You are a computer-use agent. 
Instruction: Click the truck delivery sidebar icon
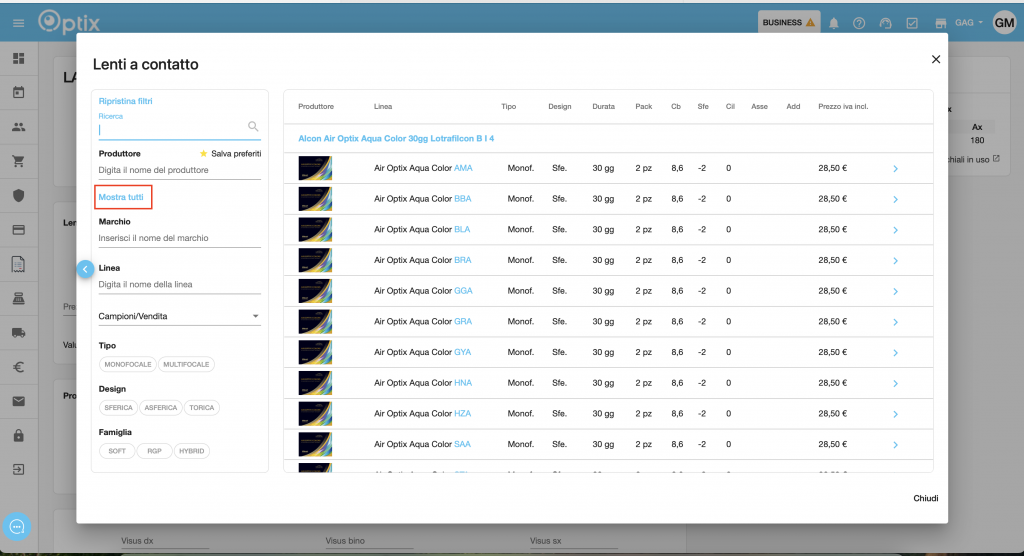tap(18, 333)
